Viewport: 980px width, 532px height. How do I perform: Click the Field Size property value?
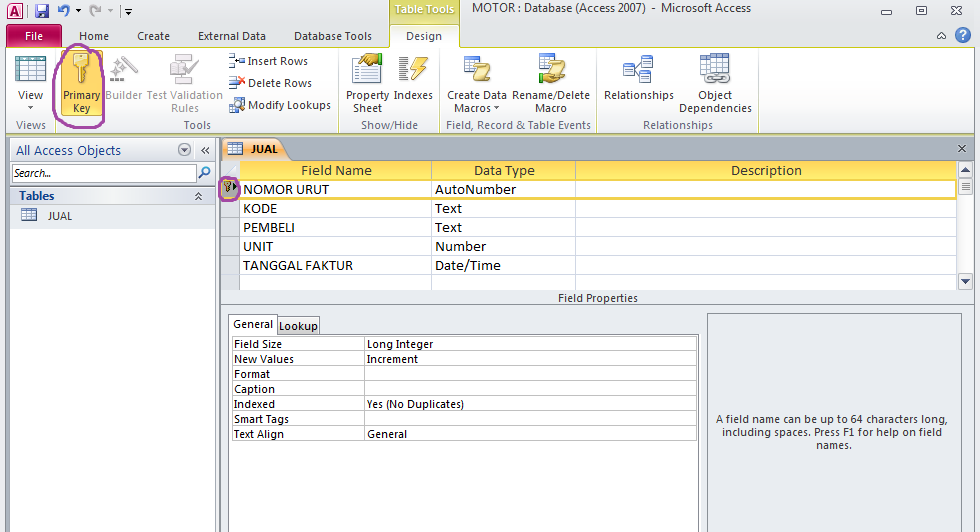coord(530,344)
